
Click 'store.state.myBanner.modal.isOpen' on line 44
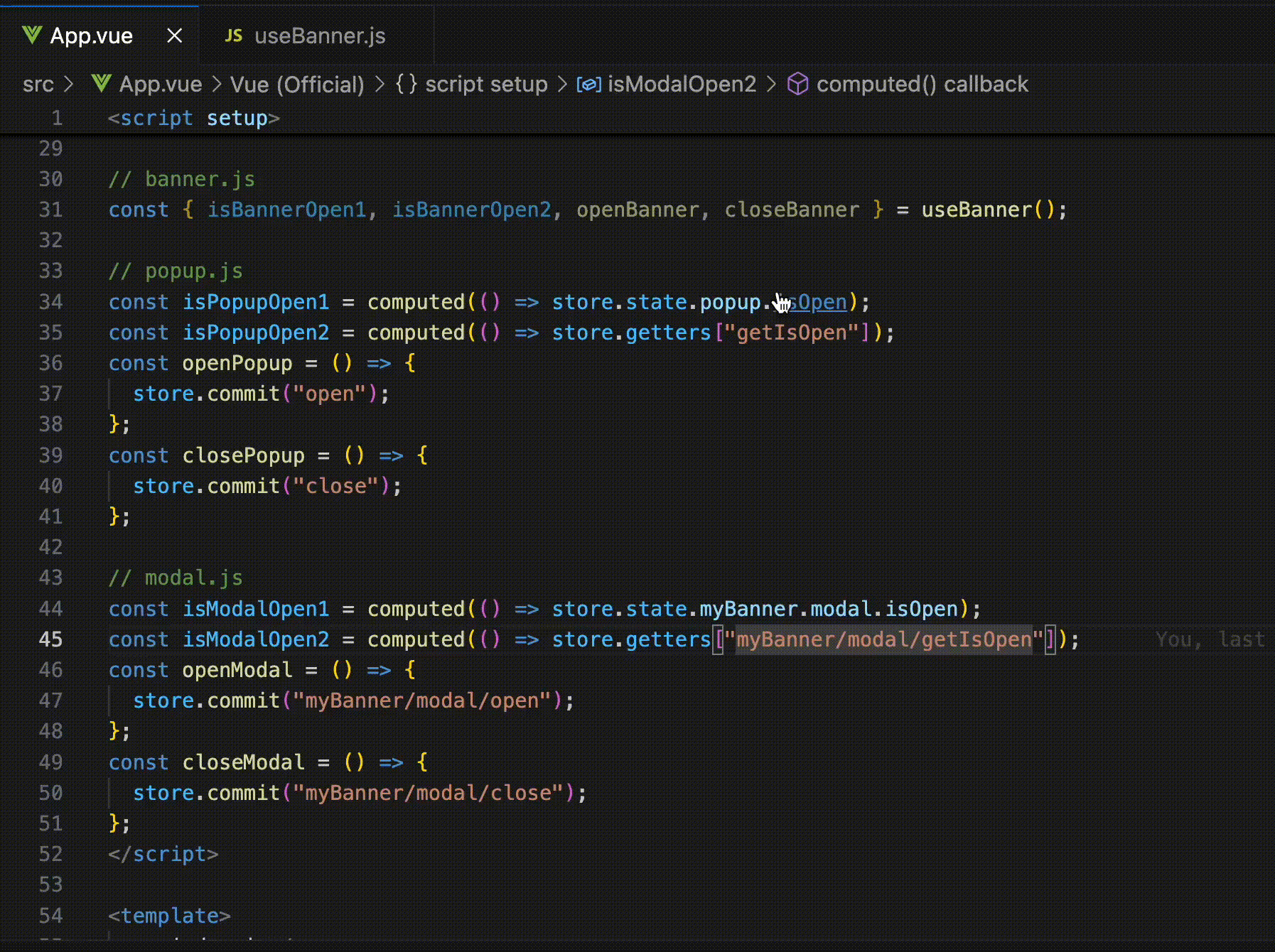(755, 609)
